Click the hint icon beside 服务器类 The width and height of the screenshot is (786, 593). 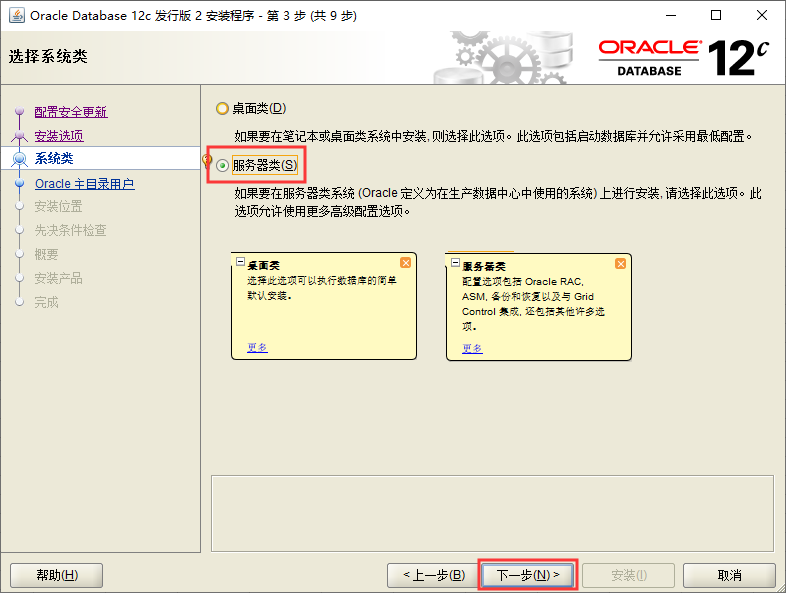(208, 164)
